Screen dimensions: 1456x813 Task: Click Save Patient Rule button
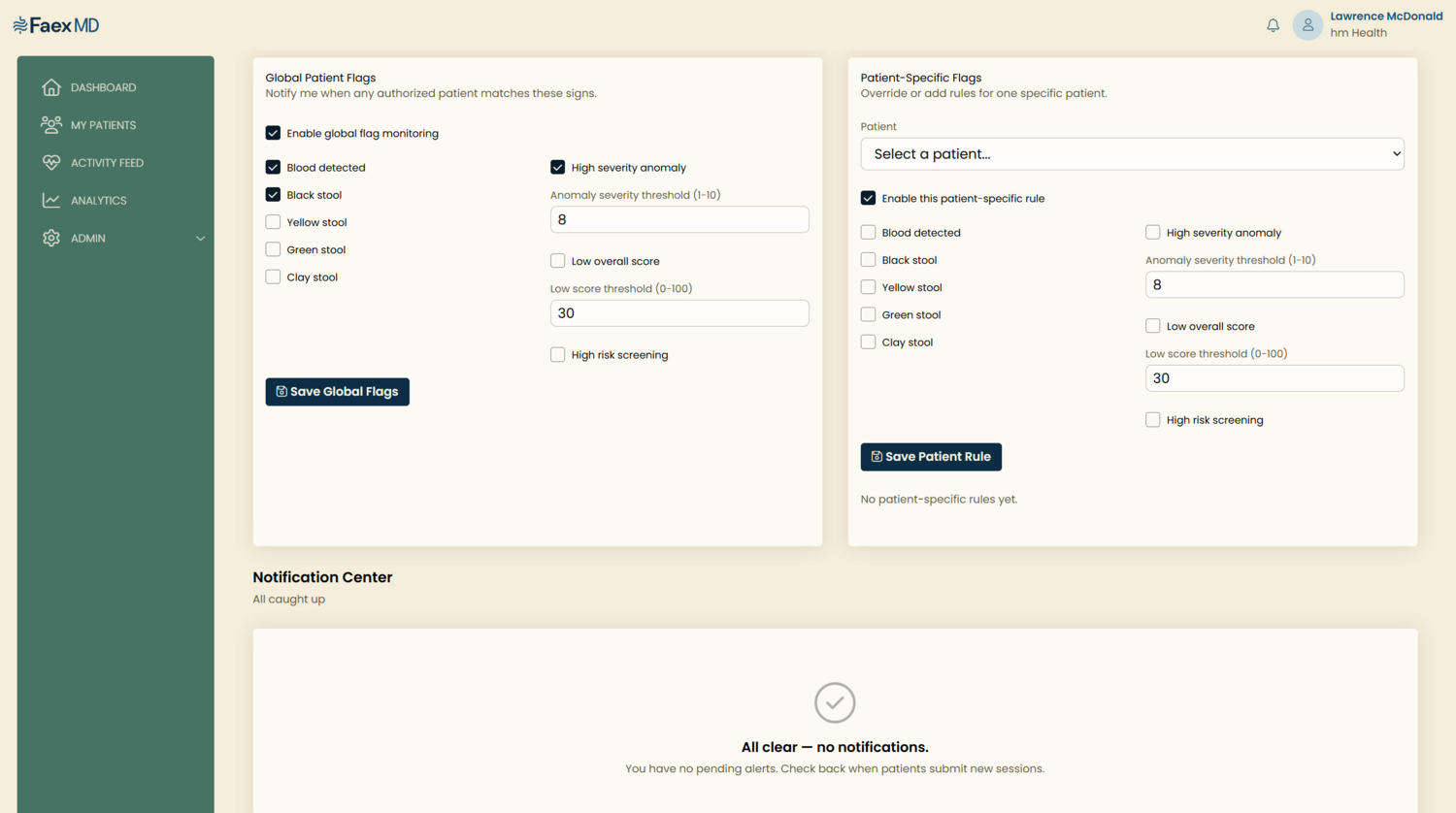tap(931, 457)
